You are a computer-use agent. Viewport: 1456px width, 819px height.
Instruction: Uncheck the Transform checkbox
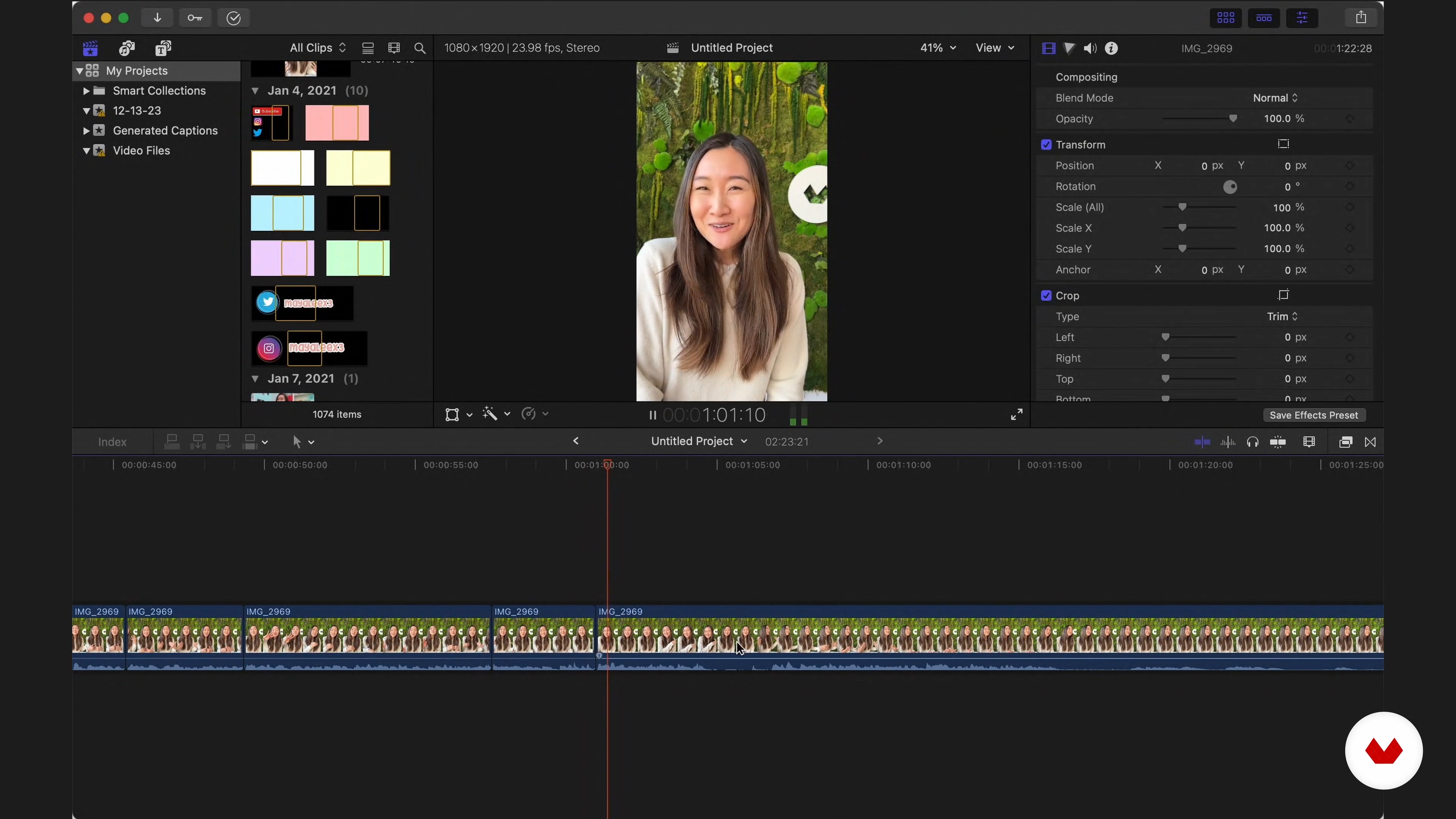(x=1046, y=145)
